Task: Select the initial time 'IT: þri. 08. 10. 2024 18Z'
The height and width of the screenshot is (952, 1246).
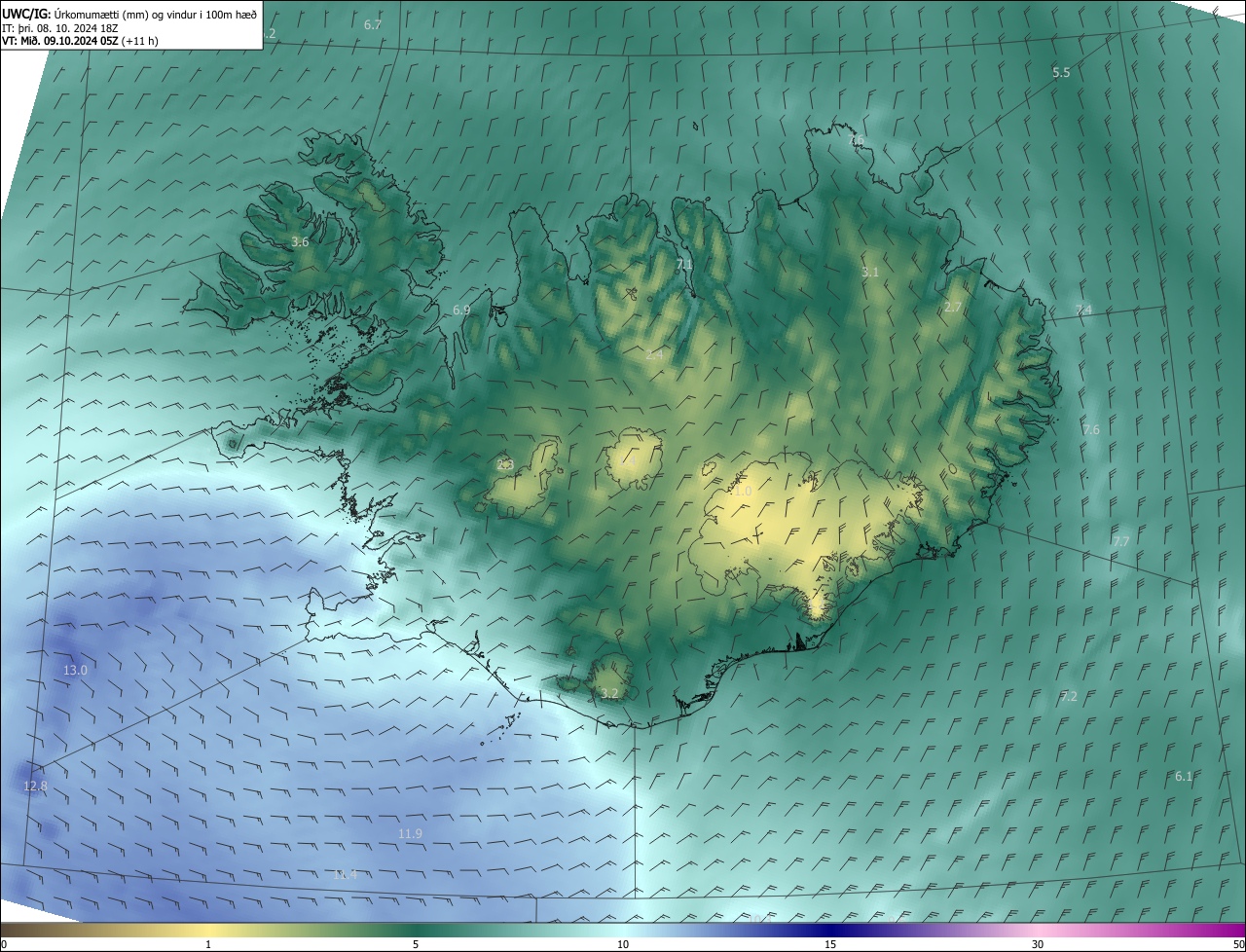Action: tap(59, 27)
